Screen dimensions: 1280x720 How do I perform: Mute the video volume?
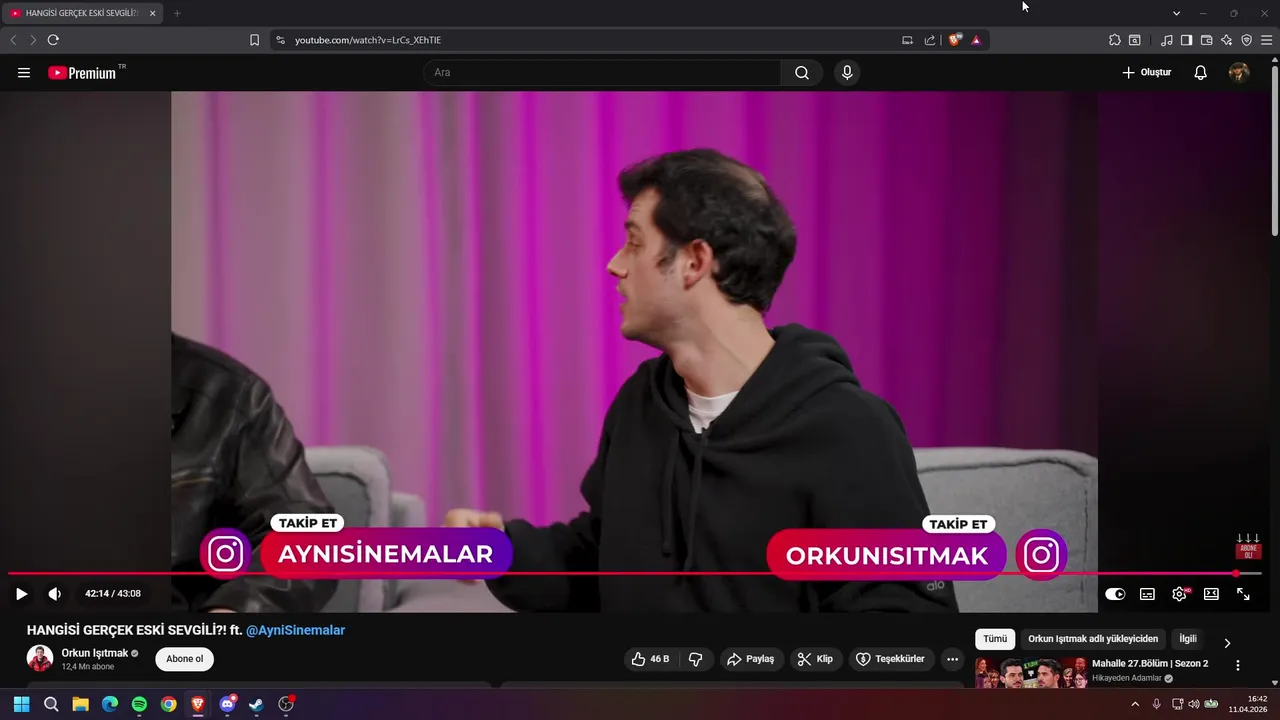[55, 594]
